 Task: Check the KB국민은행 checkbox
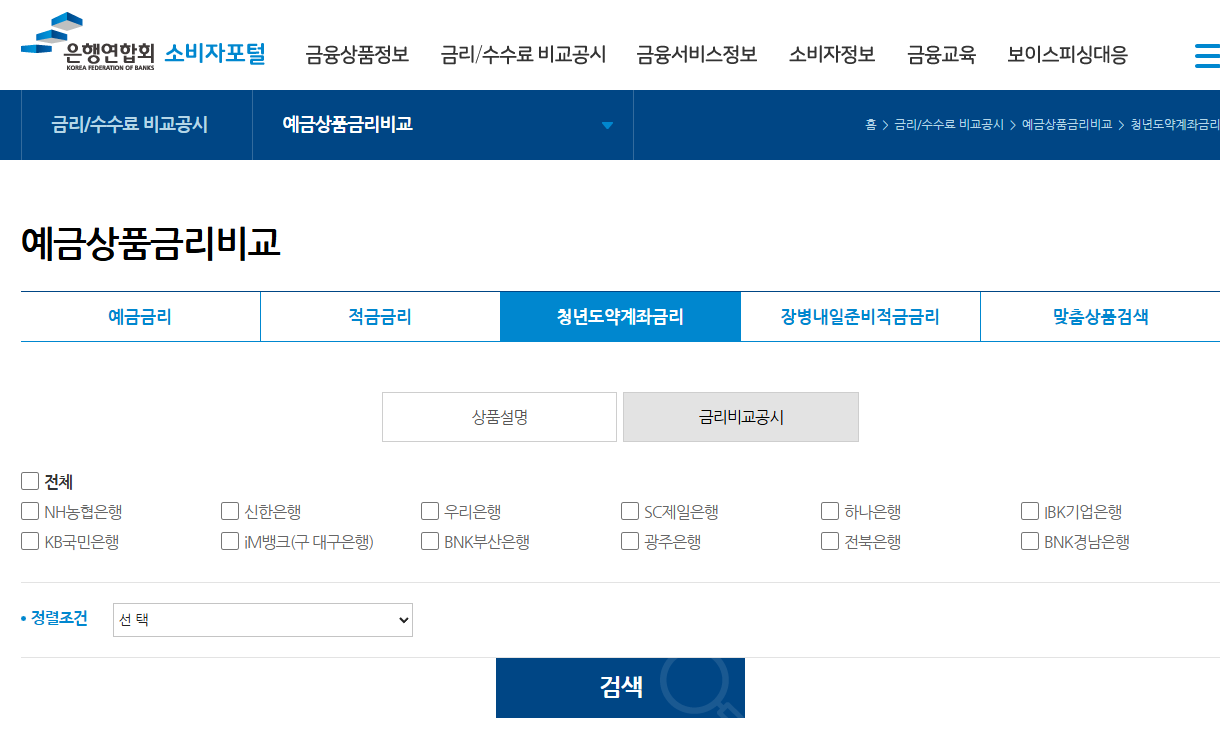[30, 541]
